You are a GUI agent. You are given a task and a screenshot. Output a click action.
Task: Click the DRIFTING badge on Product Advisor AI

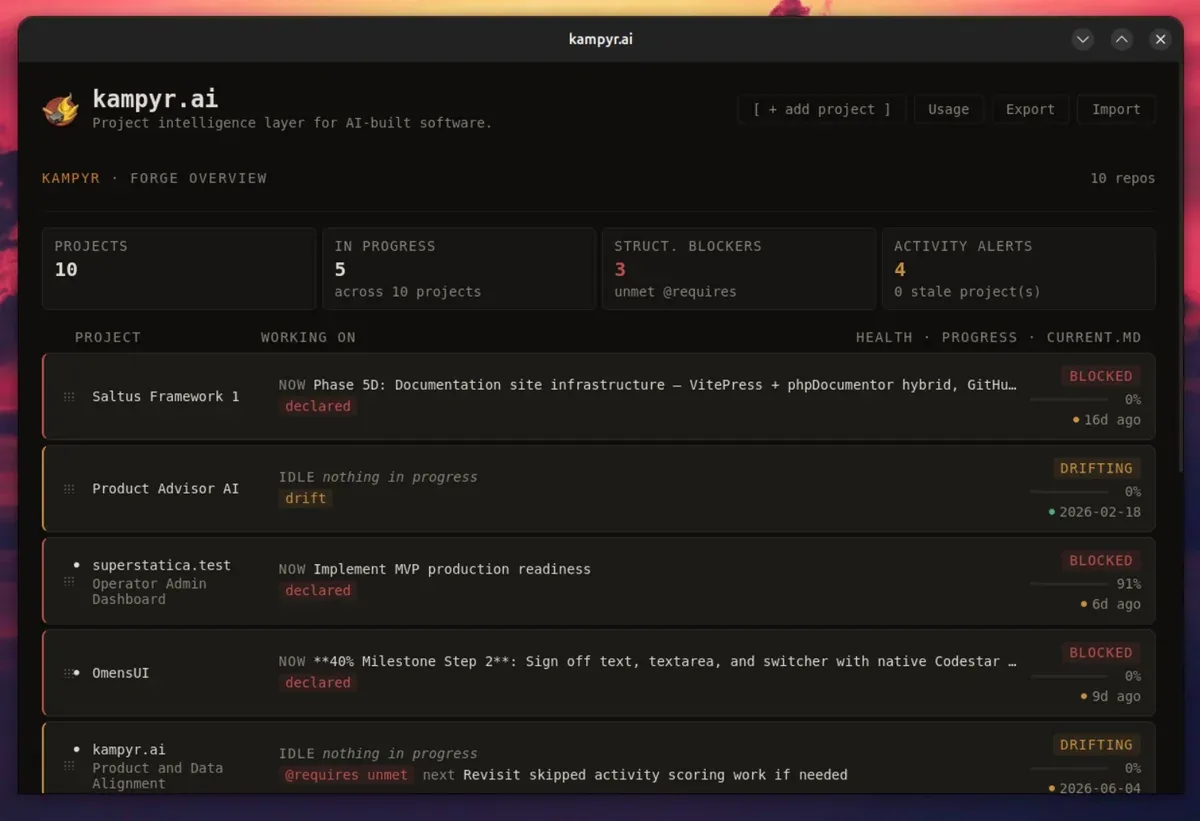pyautogui.click(x=1096, y=468)
